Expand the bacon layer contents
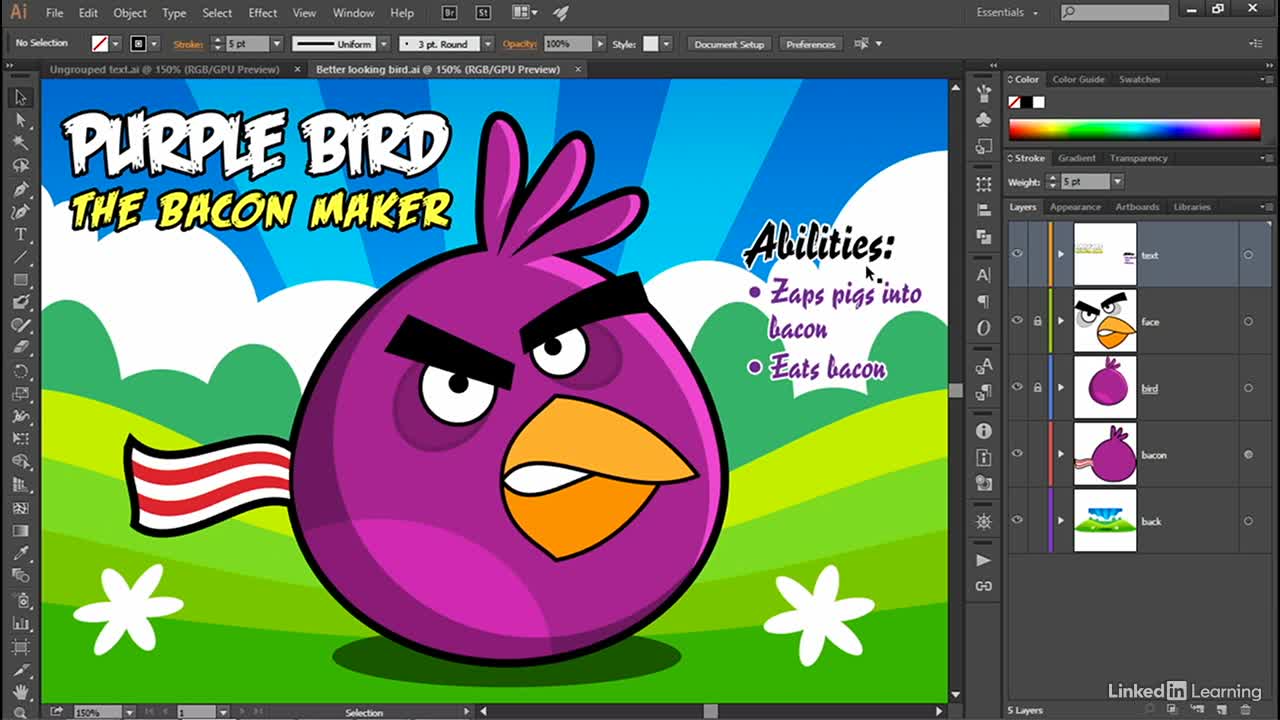This screenshot has height=720, width=1280. [x=1061, y=454]
